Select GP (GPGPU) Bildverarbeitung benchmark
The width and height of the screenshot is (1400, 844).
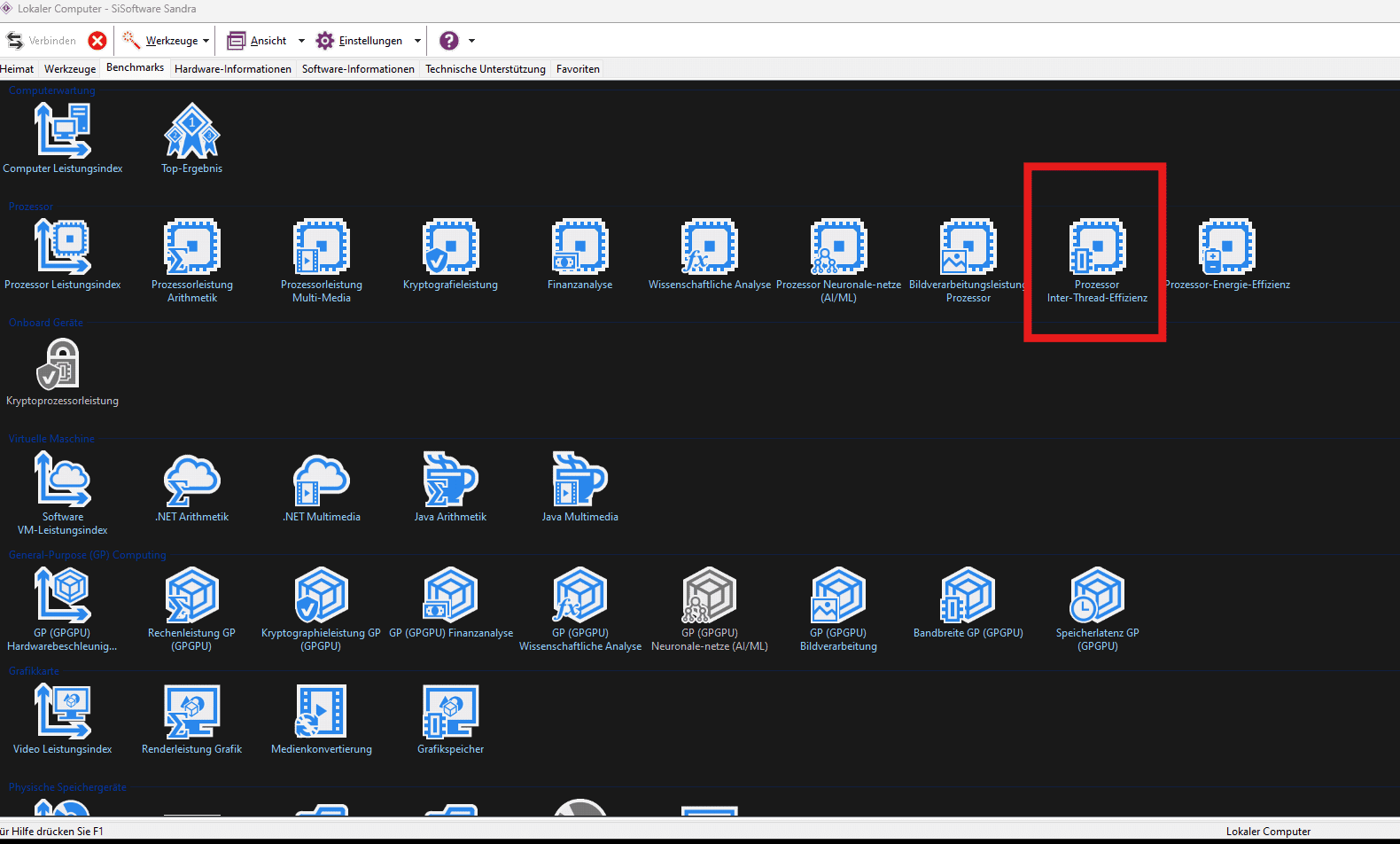[x=839, y=609]
